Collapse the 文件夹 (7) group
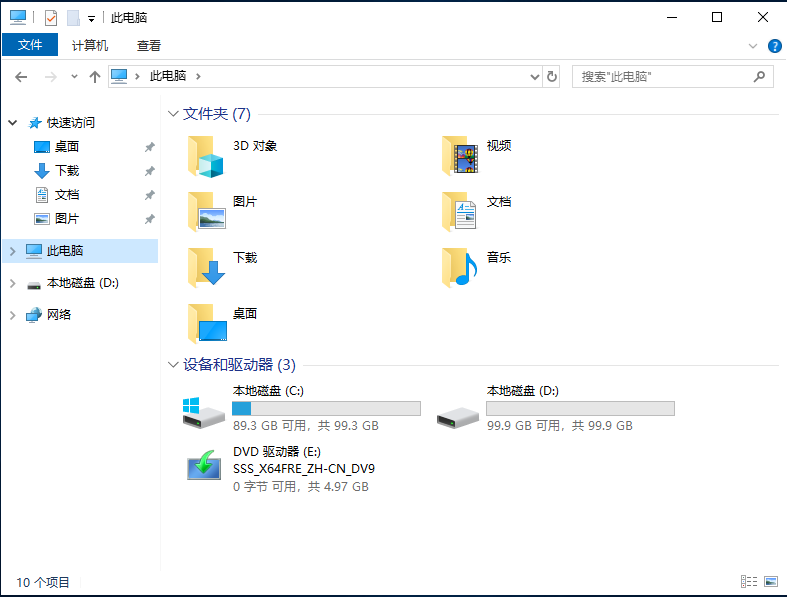The width and height of the screenshot is (787, 597). 174,114
